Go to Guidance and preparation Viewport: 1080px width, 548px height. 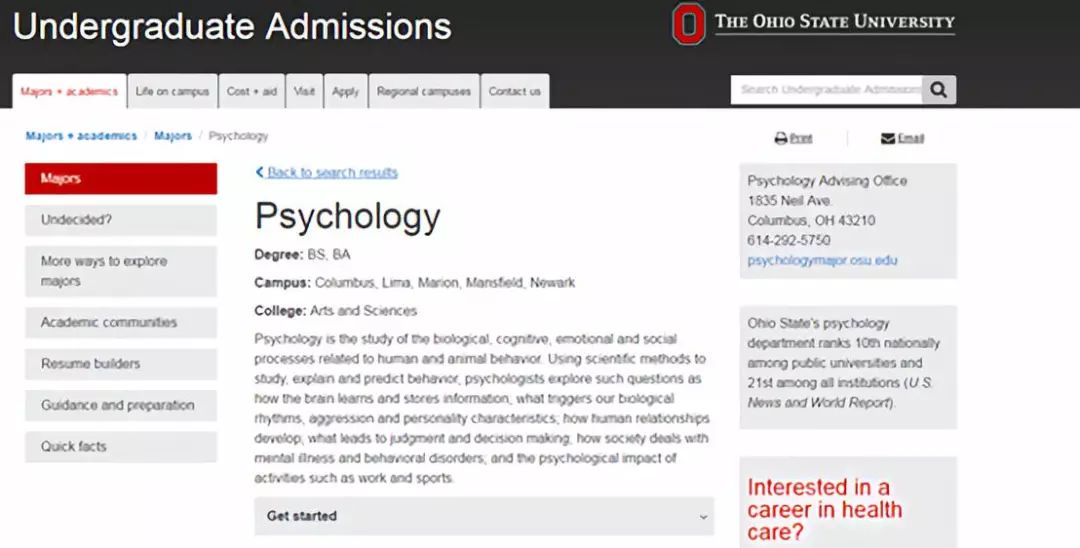click(121, 405)
